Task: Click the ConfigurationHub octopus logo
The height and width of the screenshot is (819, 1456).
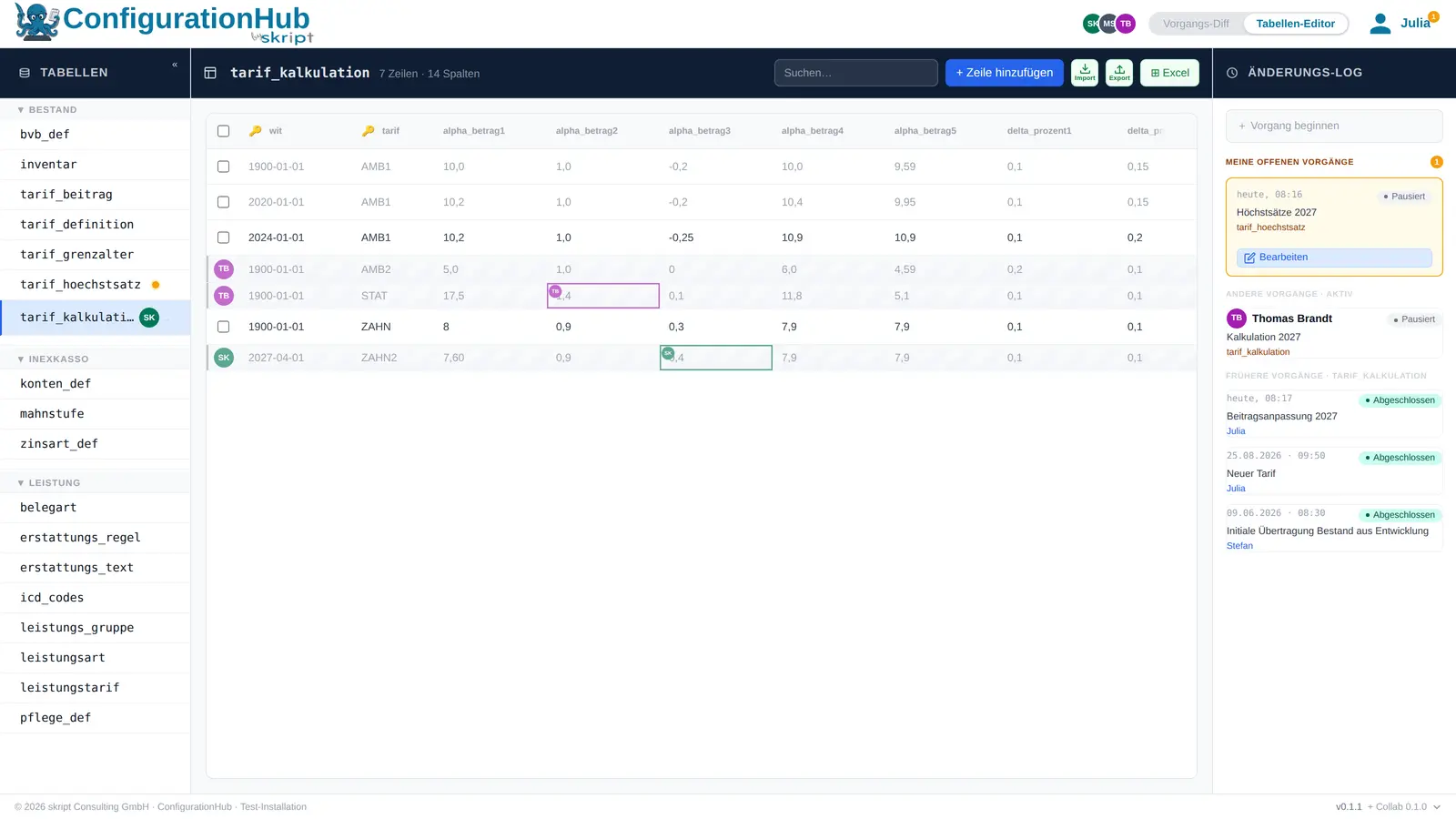Action: click(x=36, y=23)
